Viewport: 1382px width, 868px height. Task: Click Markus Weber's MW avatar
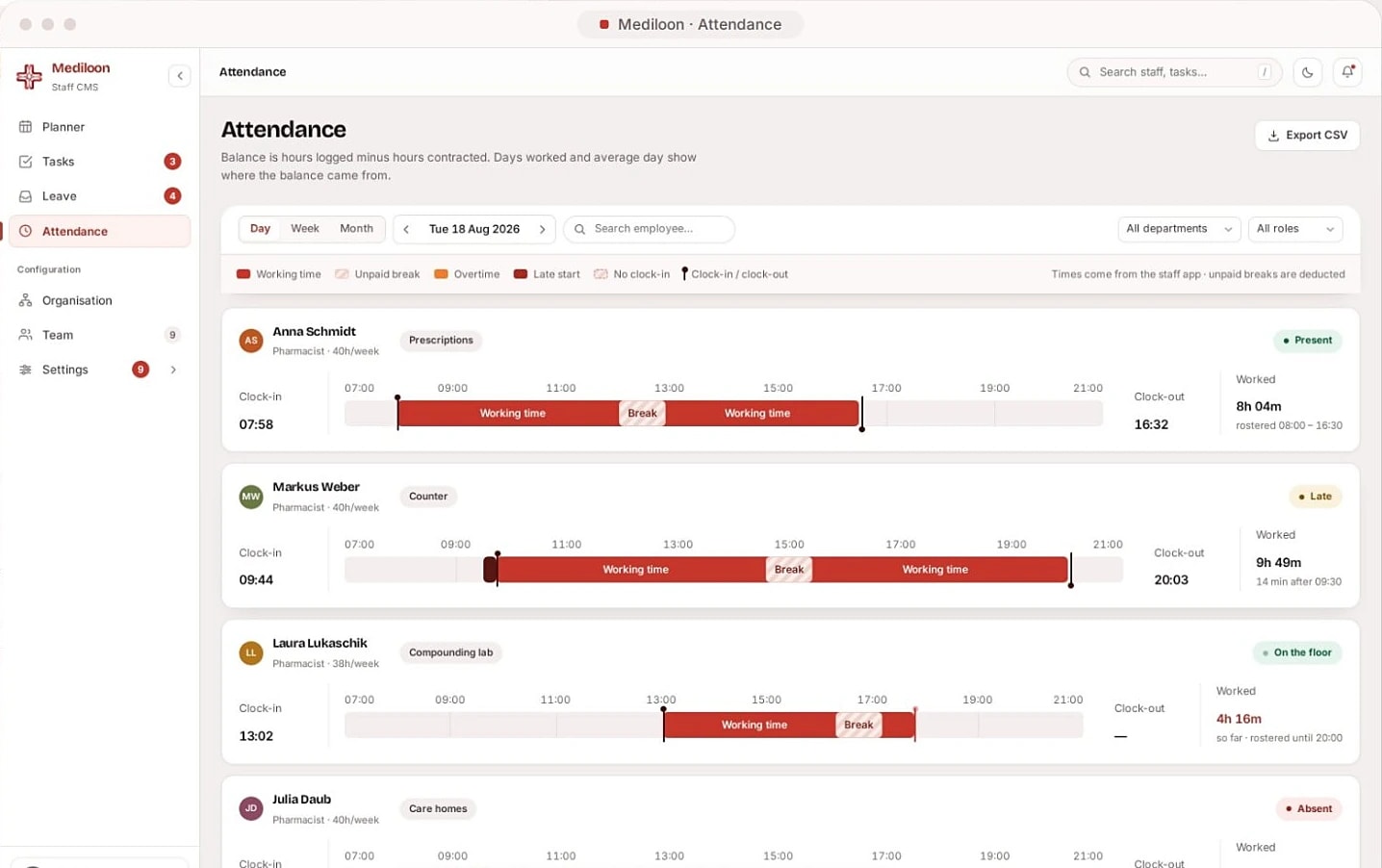coord(251,497)
